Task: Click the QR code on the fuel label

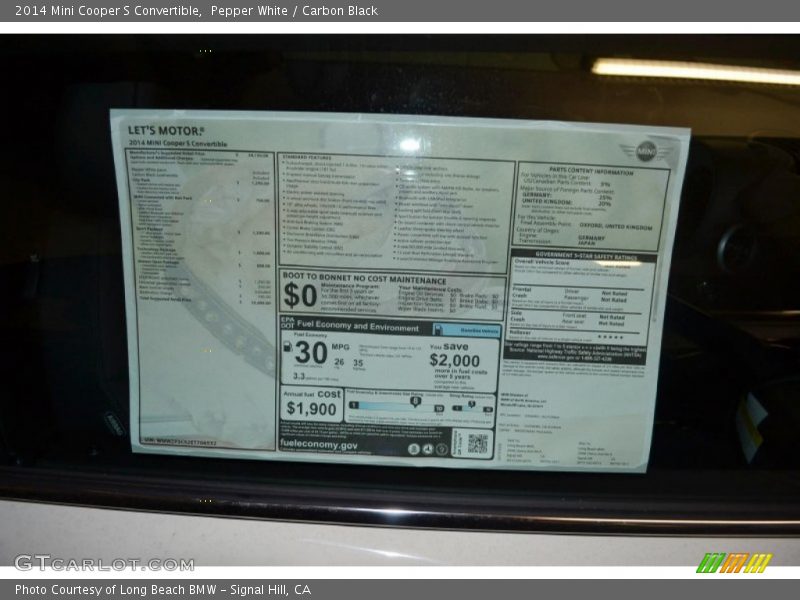Action: [x=478, y=443]
